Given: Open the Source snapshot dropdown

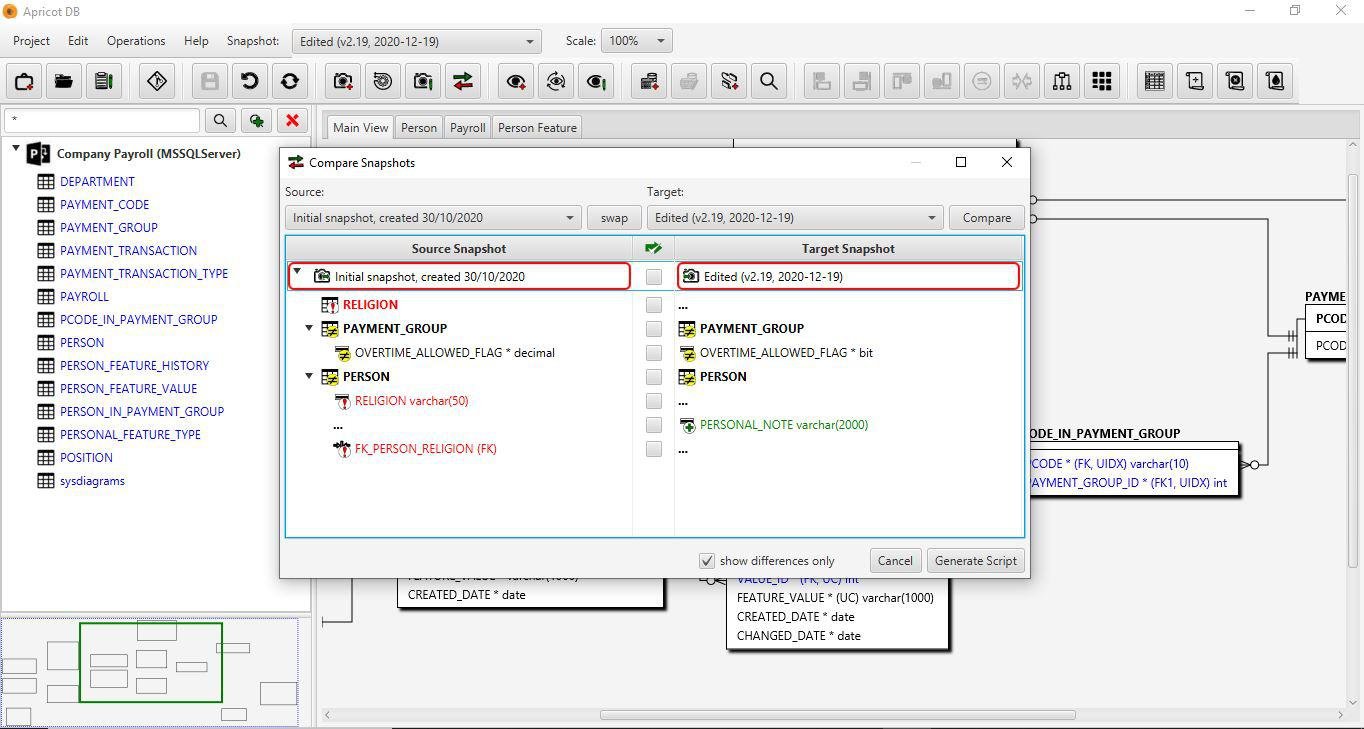Looking at the screenshot, I should pos(432,218).
